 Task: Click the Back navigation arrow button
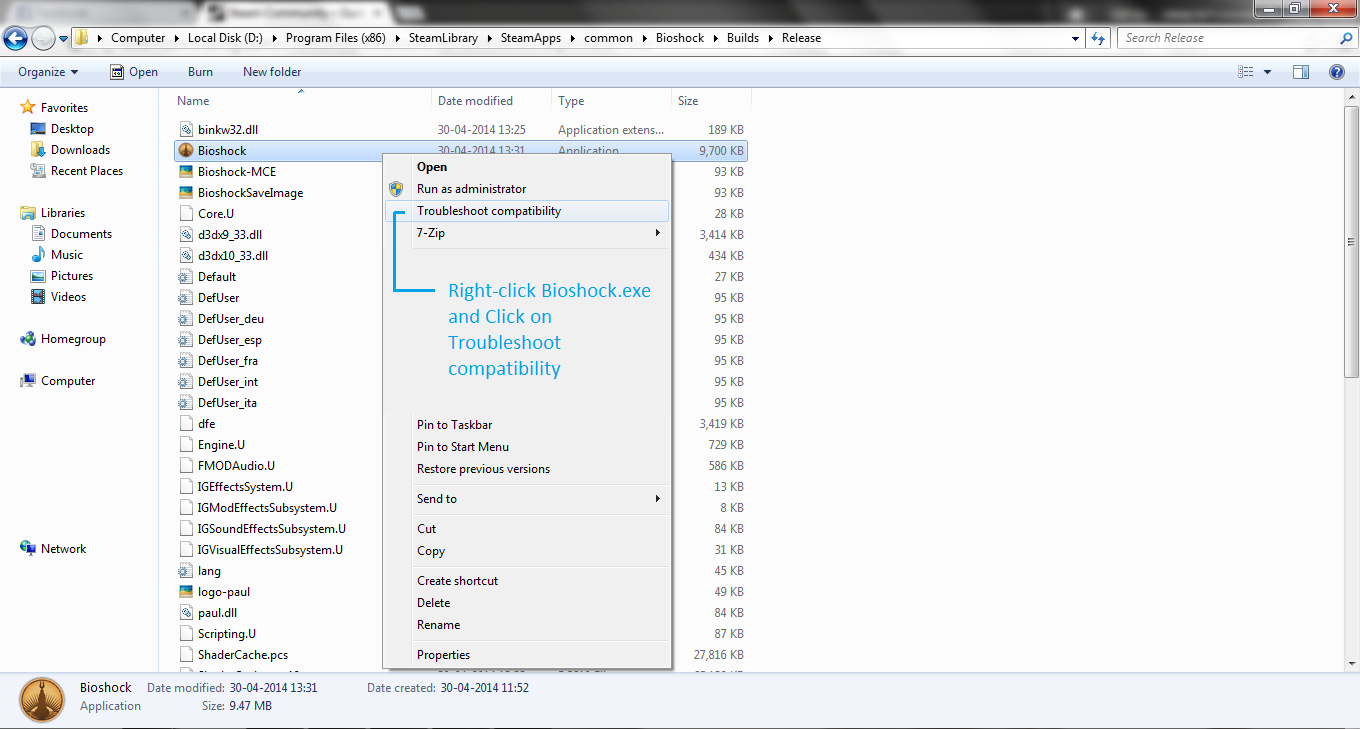click(x=15, y=39)
